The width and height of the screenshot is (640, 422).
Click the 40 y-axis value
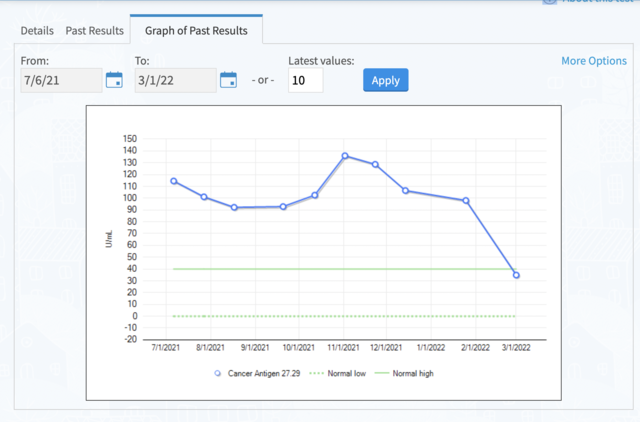point(132,269)
